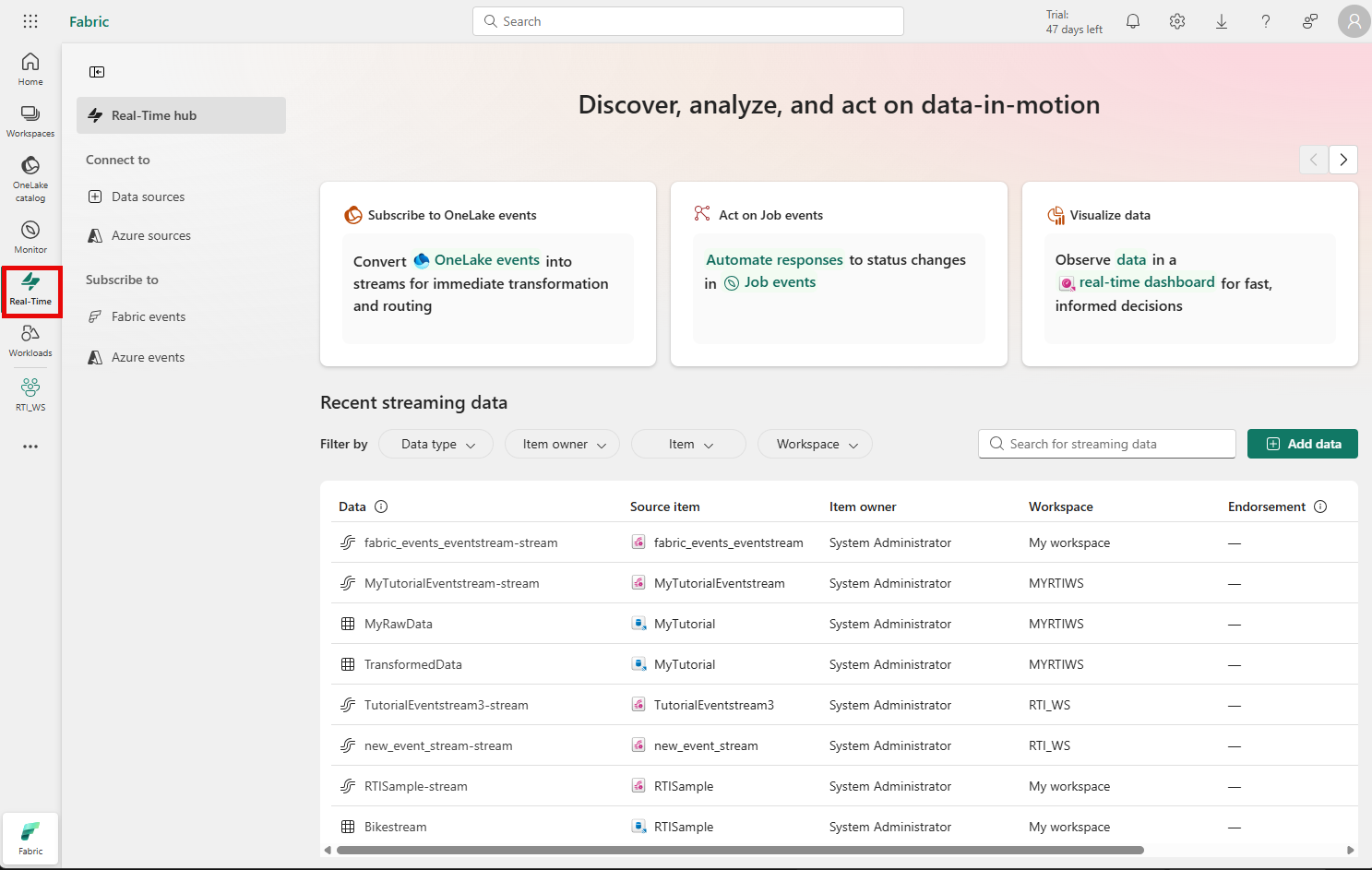Select Data sources in the navigation

tap(148, 197)
